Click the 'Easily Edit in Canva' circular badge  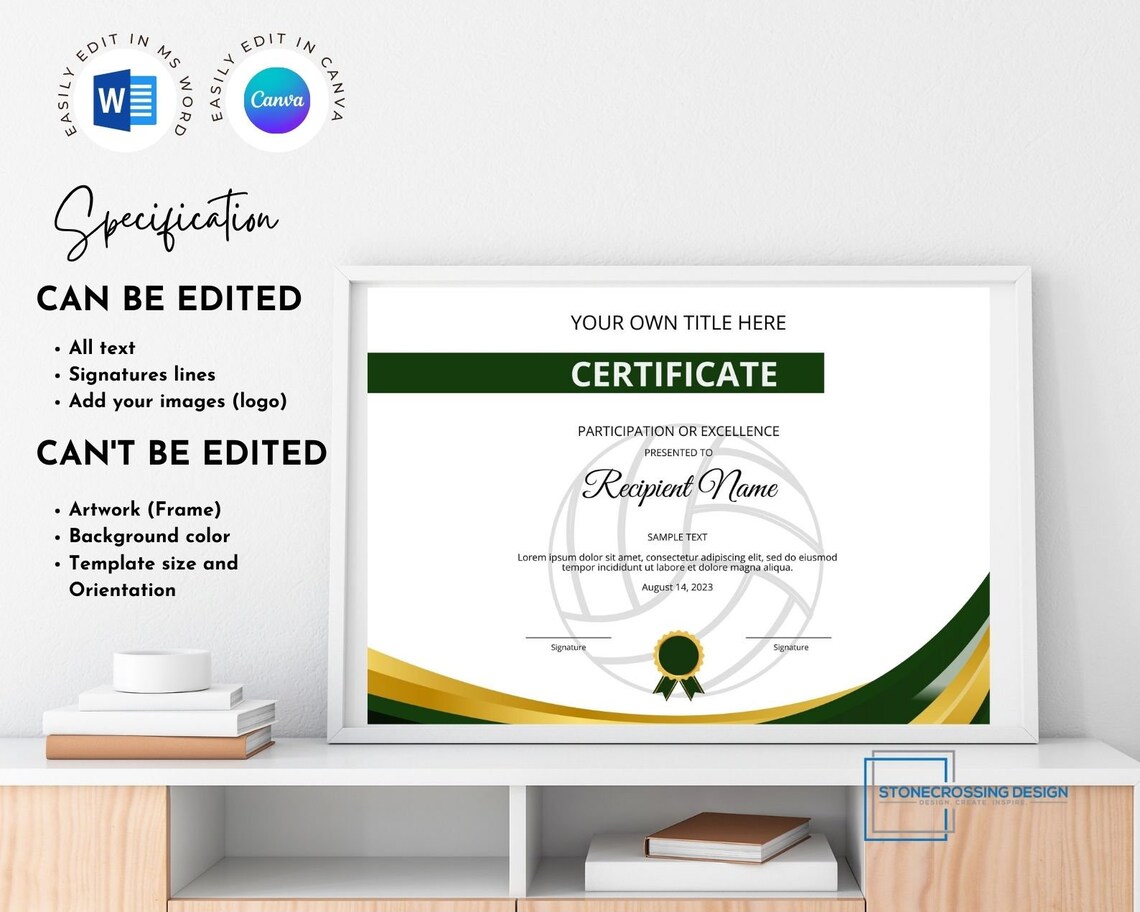pos(278,96)
